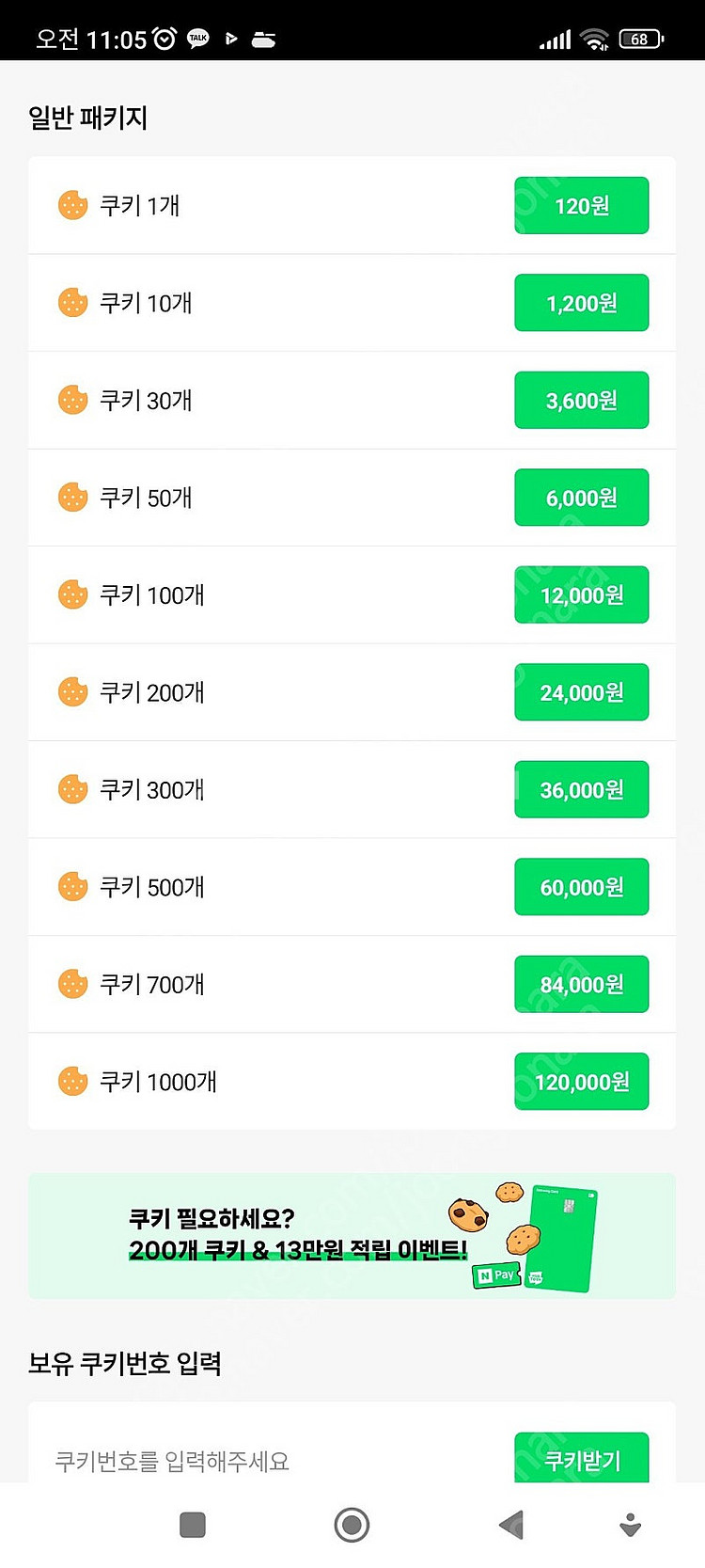Choose the 36,000원 price button
The image size is (705, 1568).
tap(582, 789)
